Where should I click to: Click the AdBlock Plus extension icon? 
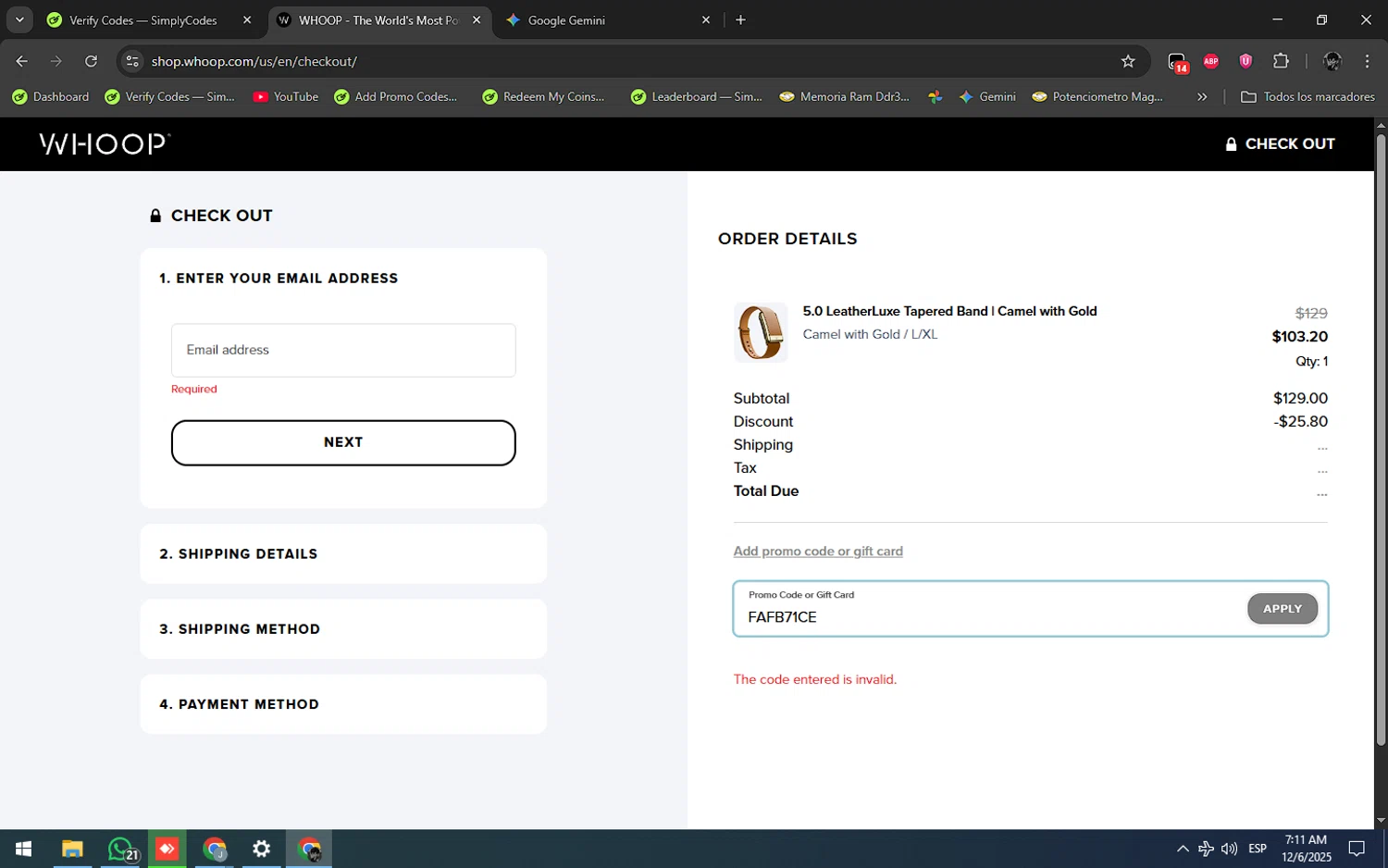[1210, 61]
